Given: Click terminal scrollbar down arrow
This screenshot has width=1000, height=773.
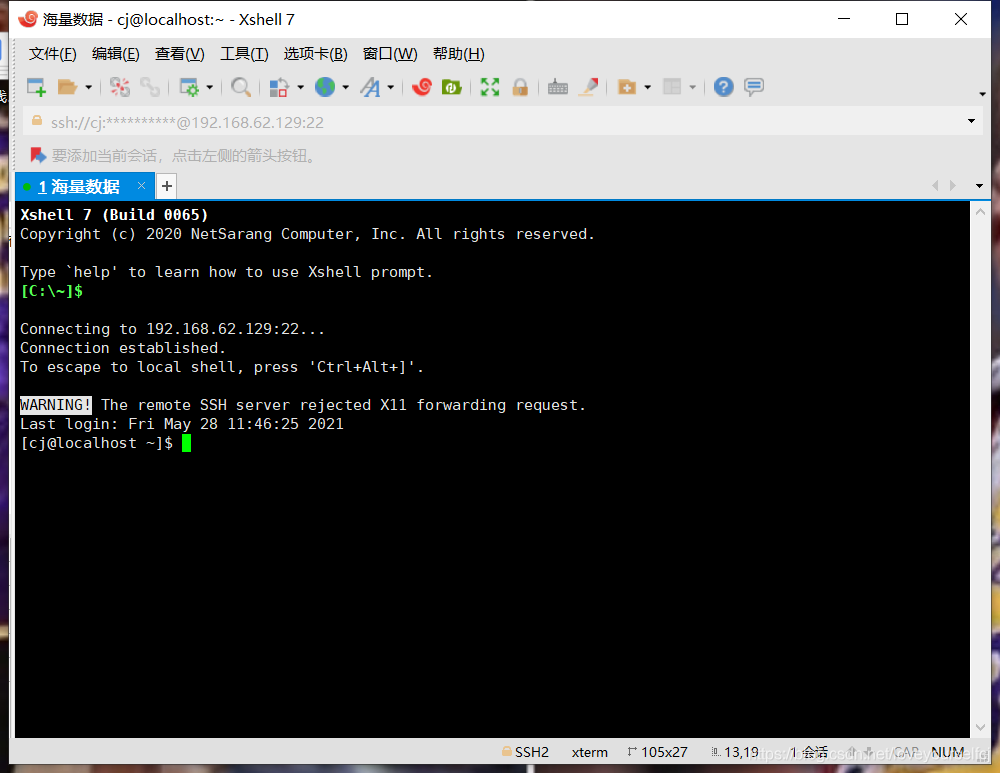Looking at the screenshot, I should point(980,728).
